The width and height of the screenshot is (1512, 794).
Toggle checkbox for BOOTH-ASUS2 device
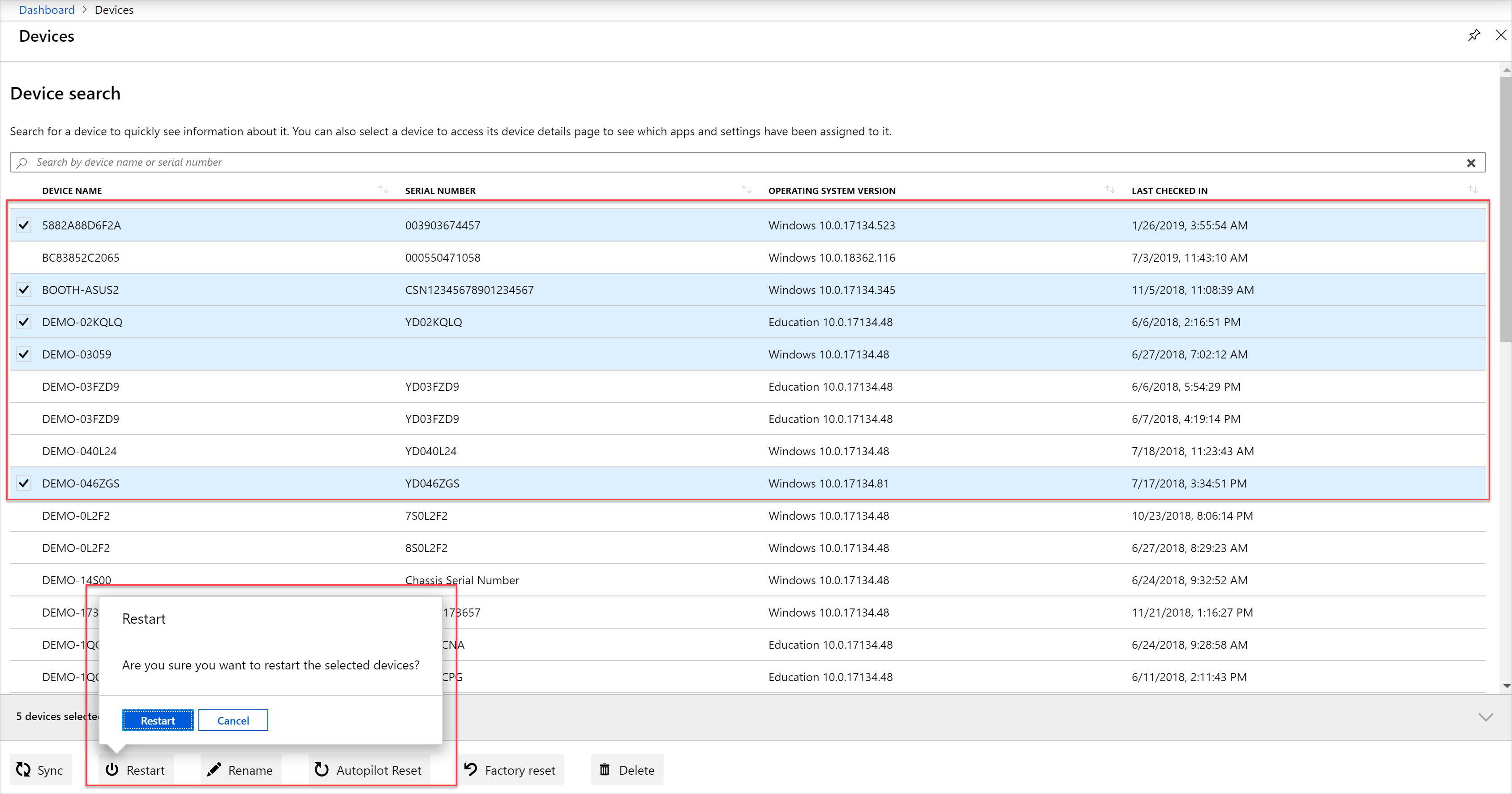coord(24,290)
